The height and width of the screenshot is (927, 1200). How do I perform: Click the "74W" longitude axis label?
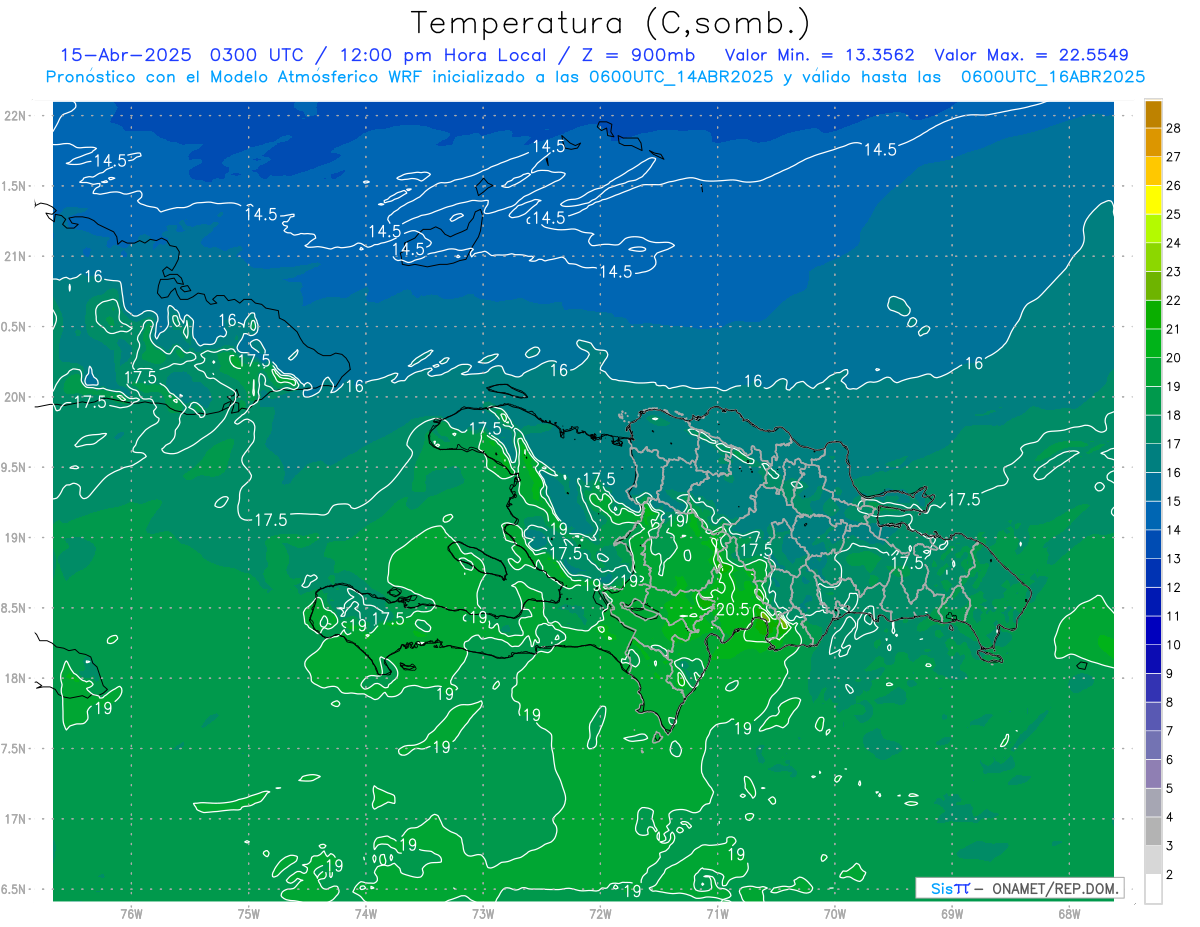366,914
